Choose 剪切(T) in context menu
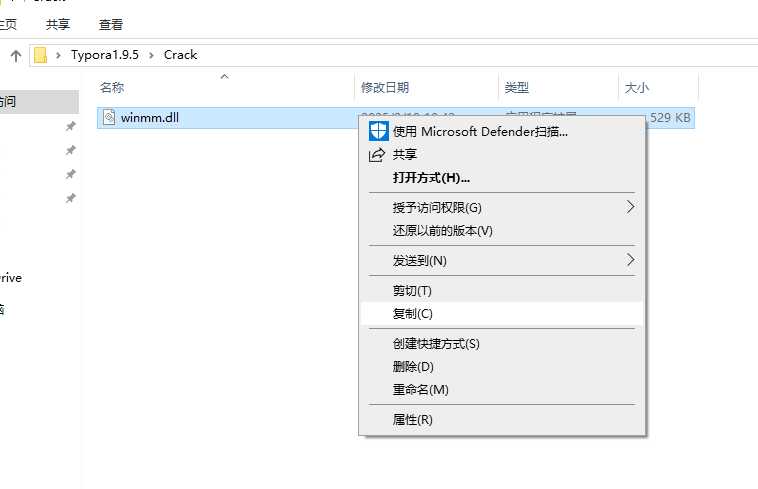Screen dimensions: 758x489 pos(502,291)
